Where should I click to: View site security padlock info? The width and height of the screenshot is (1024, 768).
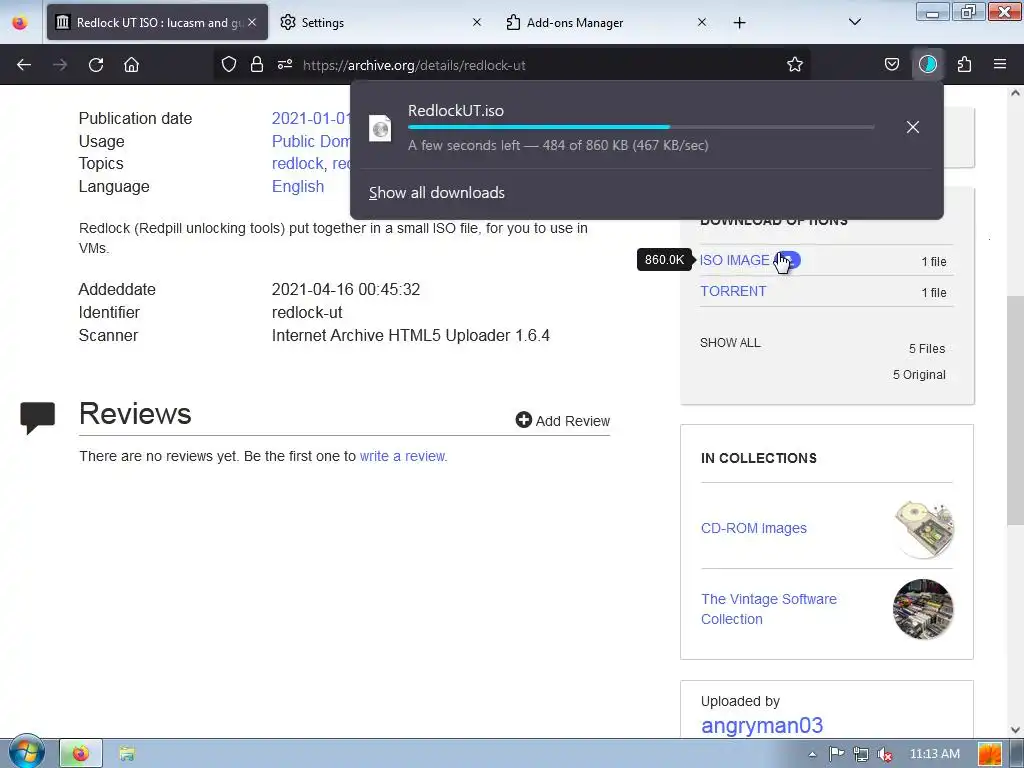coord(257,64)
